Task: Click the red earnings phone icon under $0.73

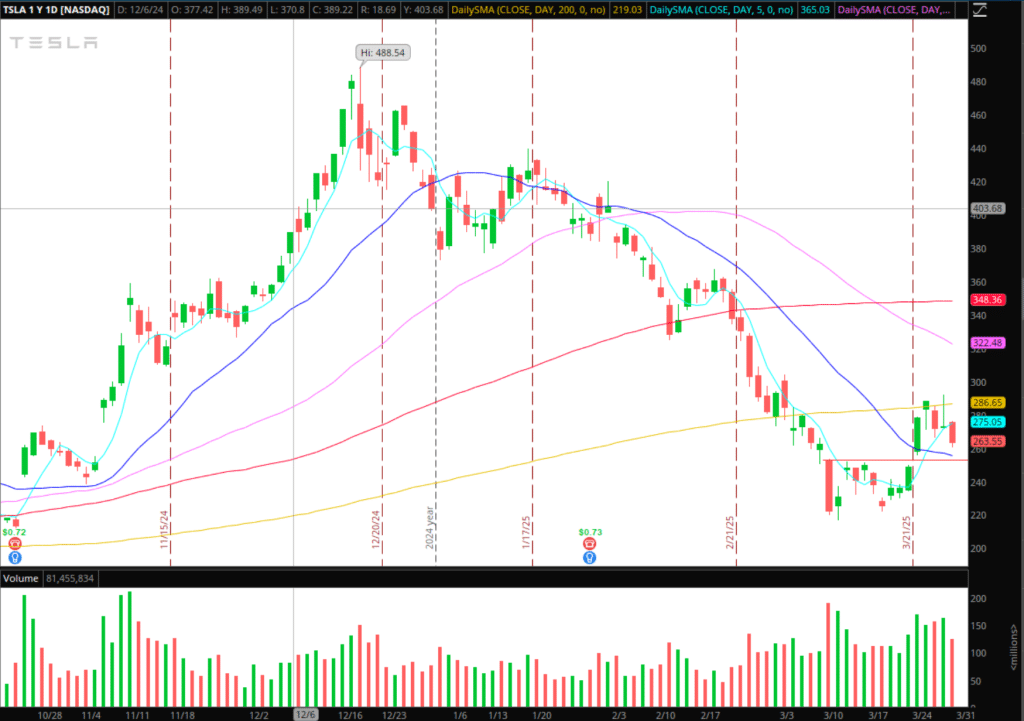Action: [590, 544]
